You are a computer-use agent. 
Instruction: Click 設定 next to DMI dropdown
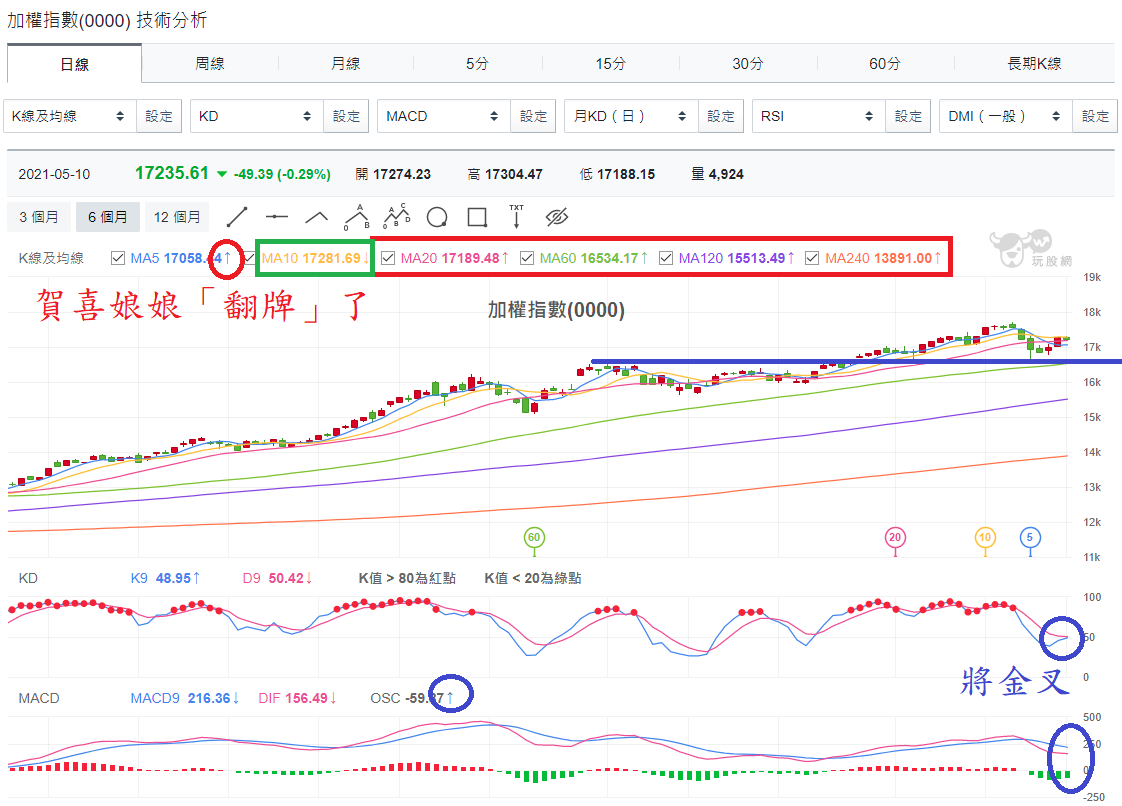click(1095, 116)
